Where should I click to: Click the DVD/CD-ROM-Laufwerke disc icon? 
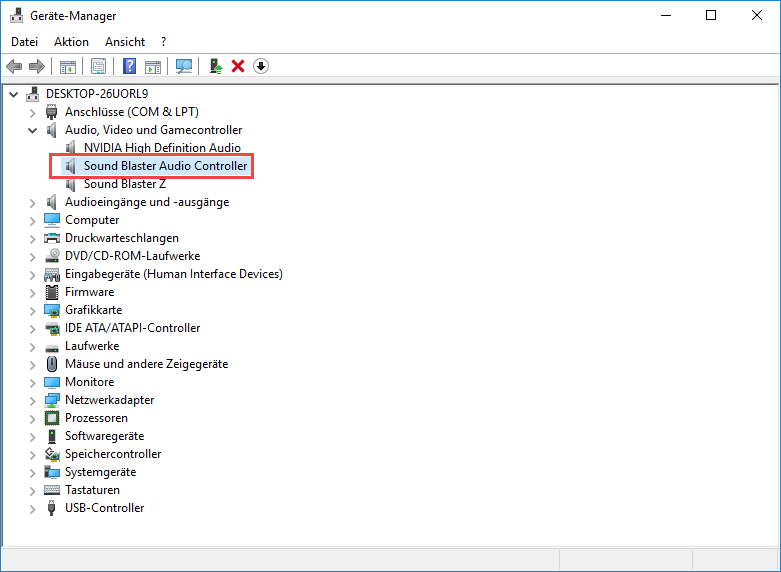tap(52, 256)
